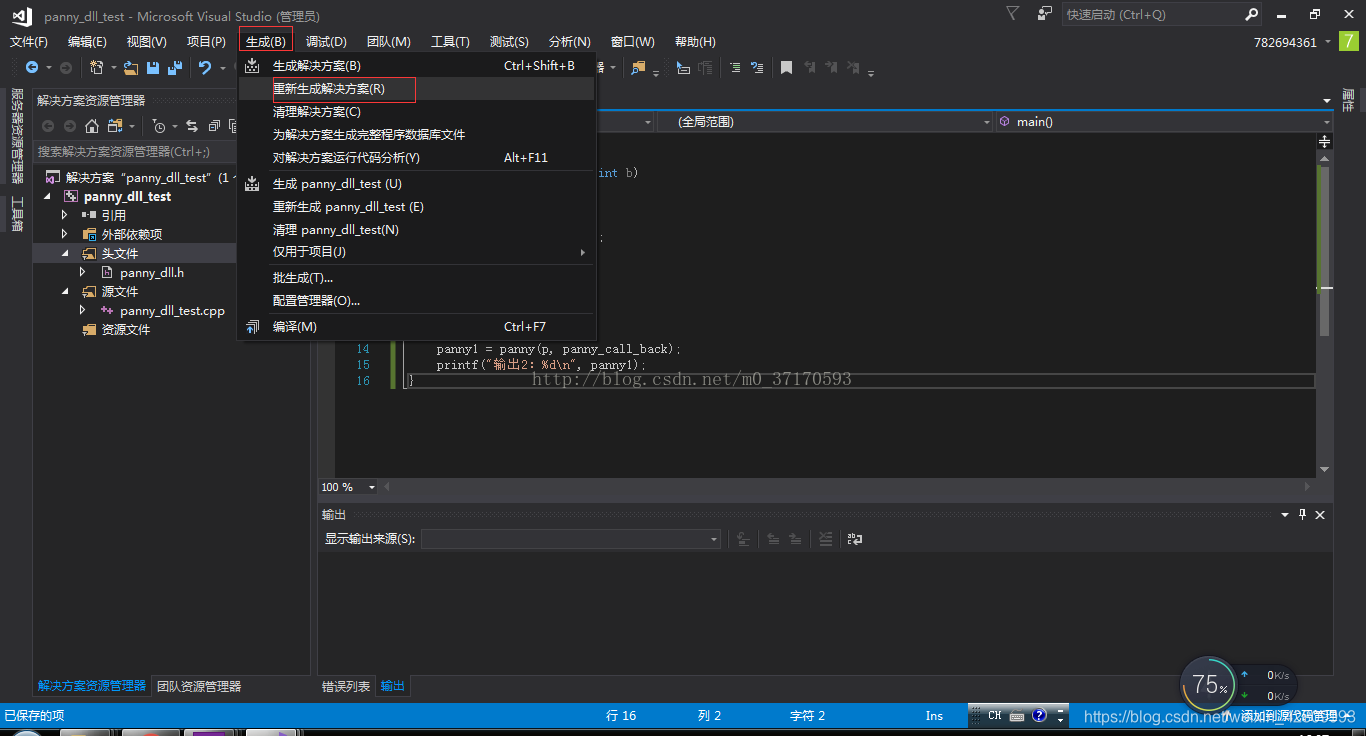1366x736 pixels.
Task: Switch to the 团队资源管理器 tab
Action: [199, 687]
